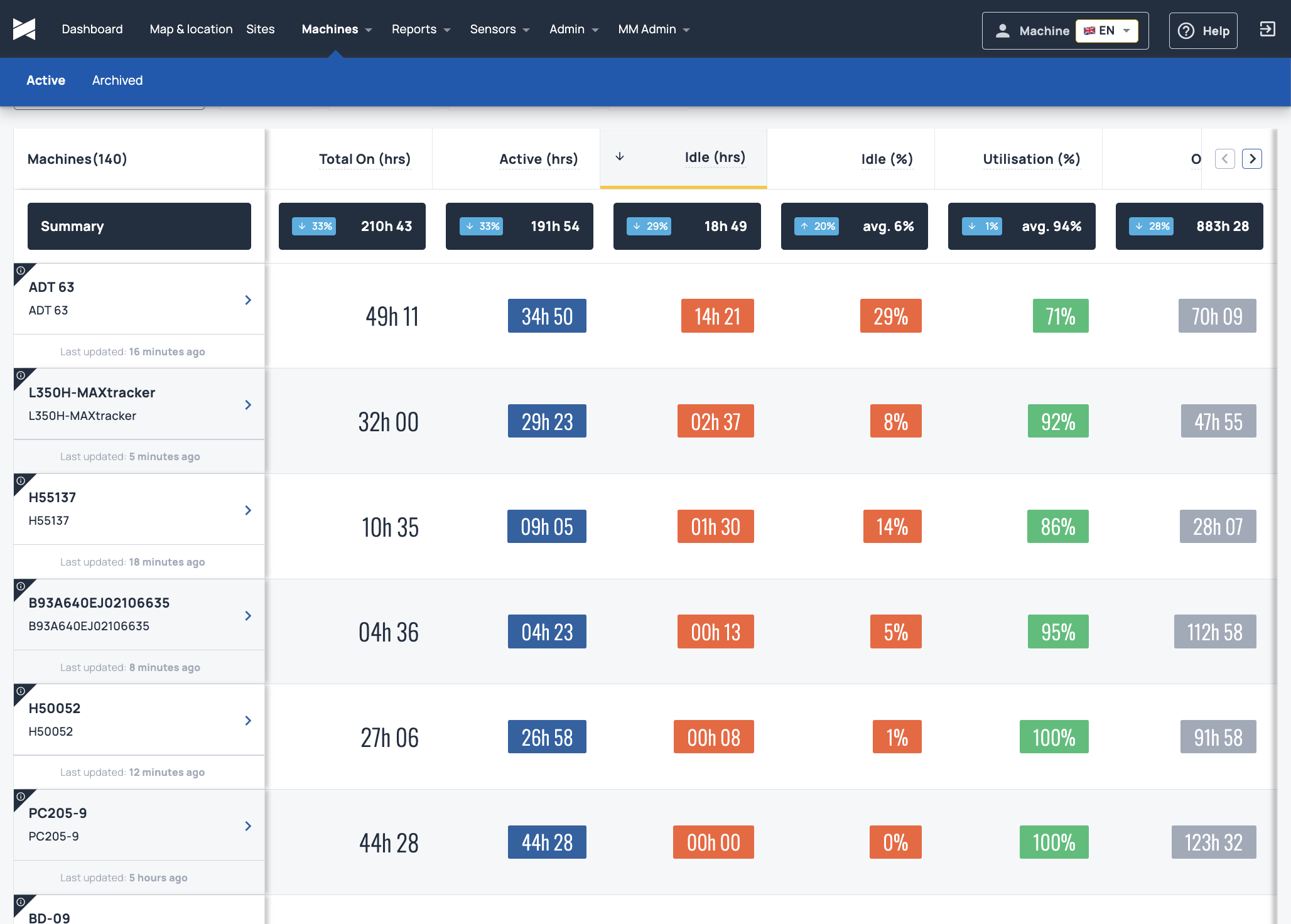Go to Map & location page
Image resolution: width=1291 pixels, height=924 pixels.
[x=191, y=29]
